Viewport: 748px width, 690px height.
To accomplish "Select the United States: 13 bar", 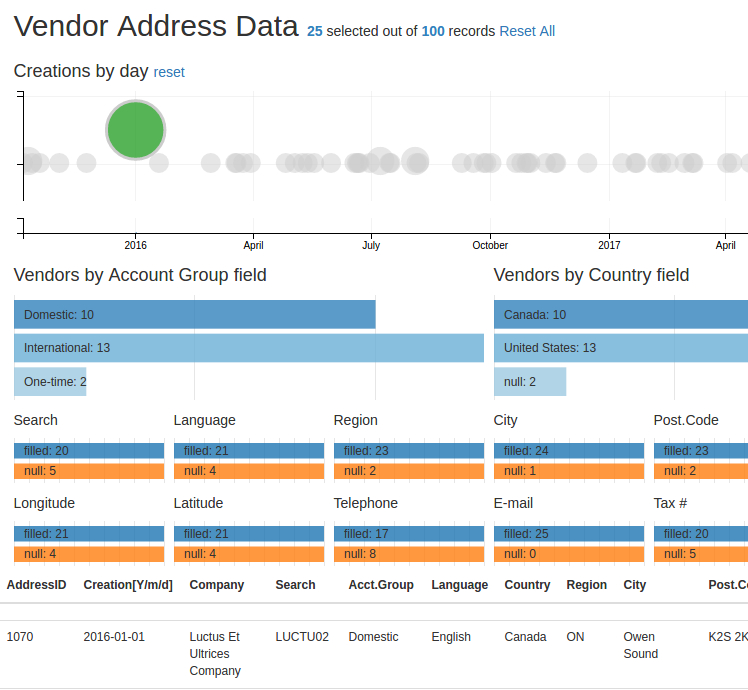I will coord(620,348).
